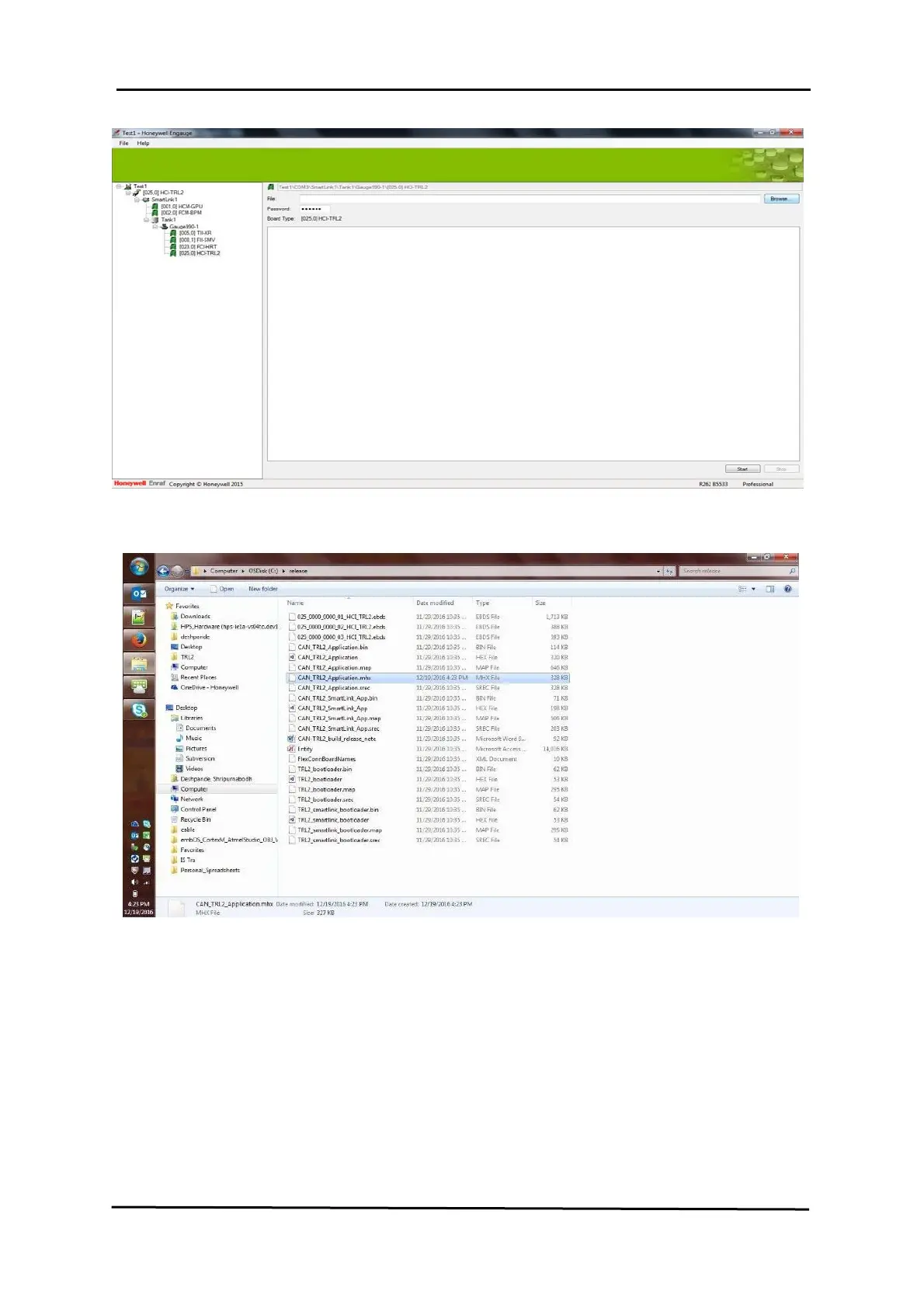Click the Search release box
Screen dimensions: 924x1308
(738, 571)
